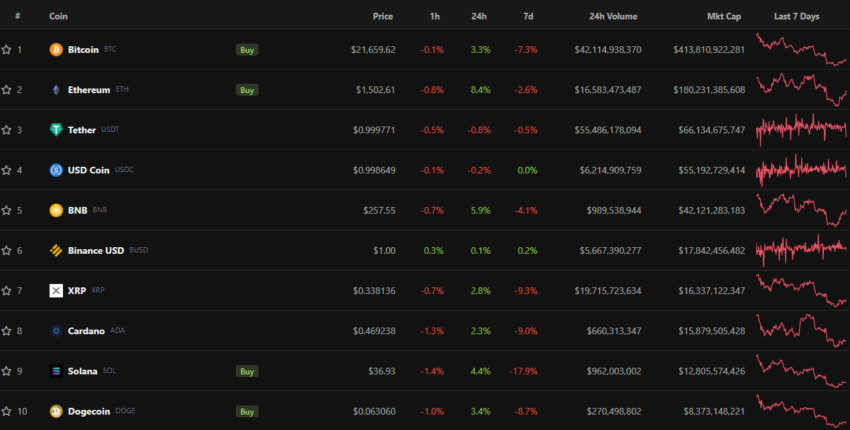Sort by the Coin column header

pyautogui.click(x=58, y=16)
